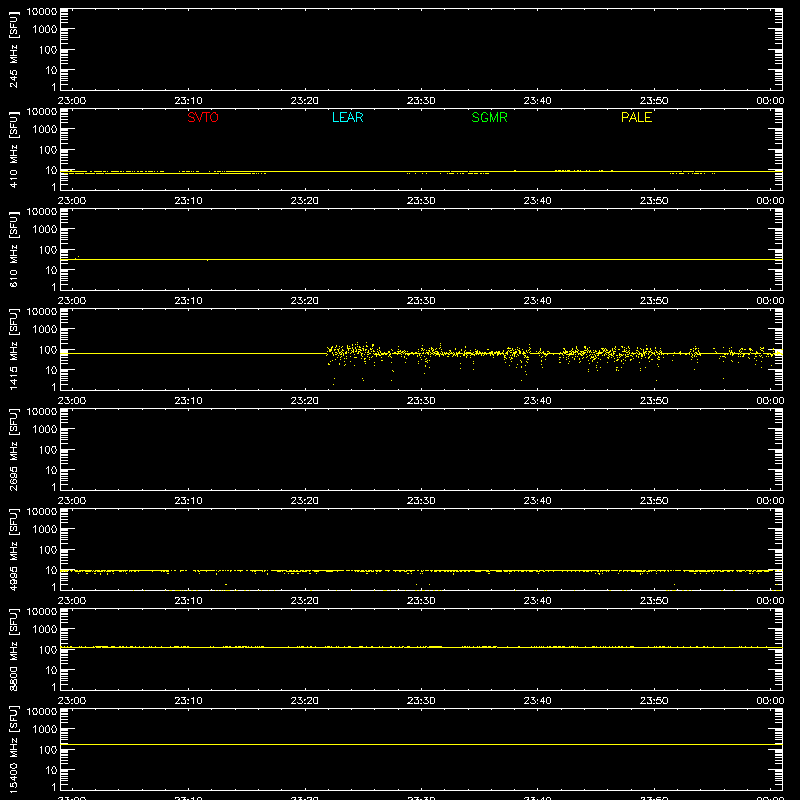This screenshot has width=800, height=800.
Task: Select the 245 MHz [SFU] axis title
Action: 14,49
